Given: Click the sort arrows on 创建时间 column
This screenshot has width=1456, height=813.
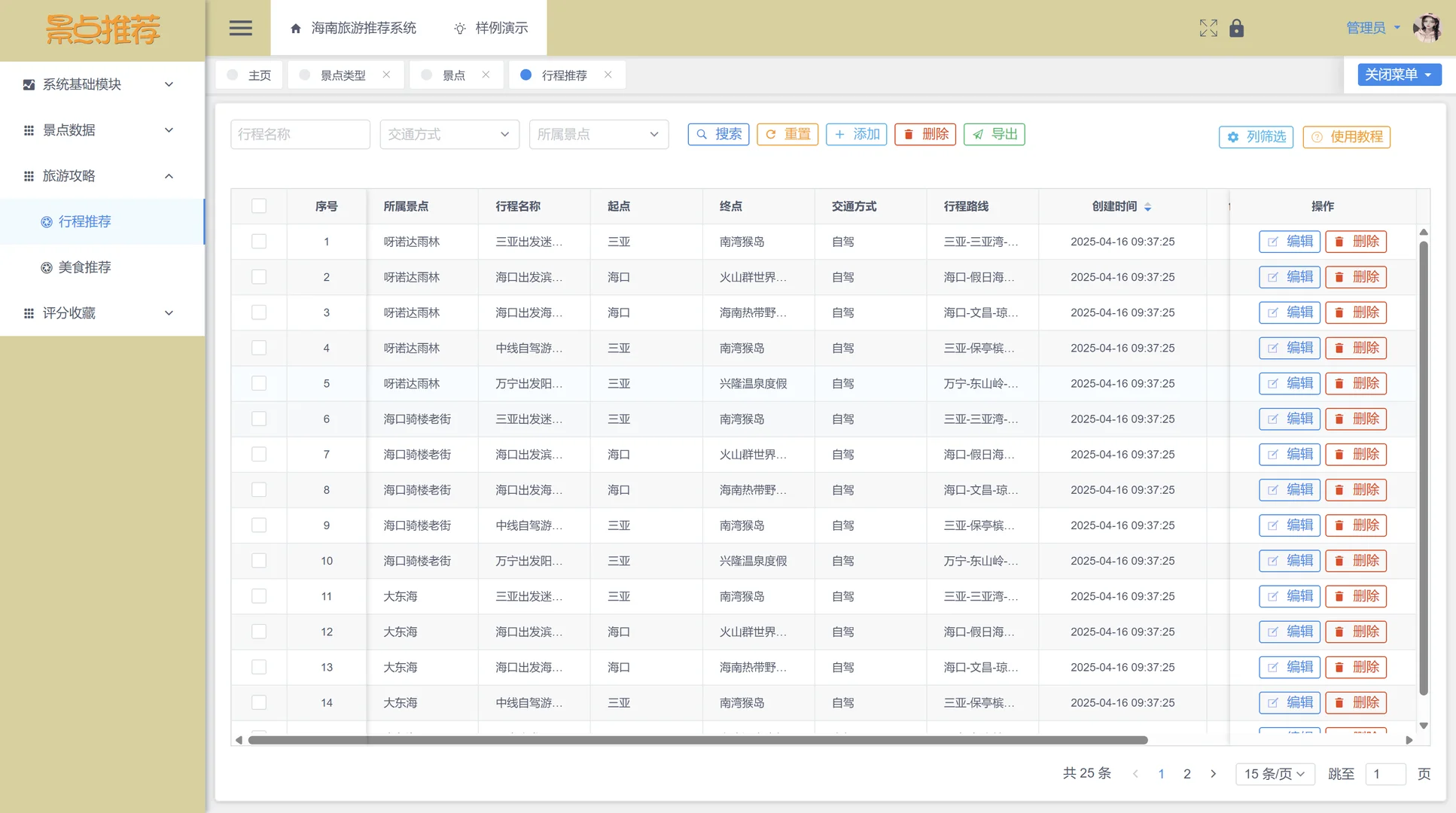Looking at the screenshot, I should [1147, 206].
